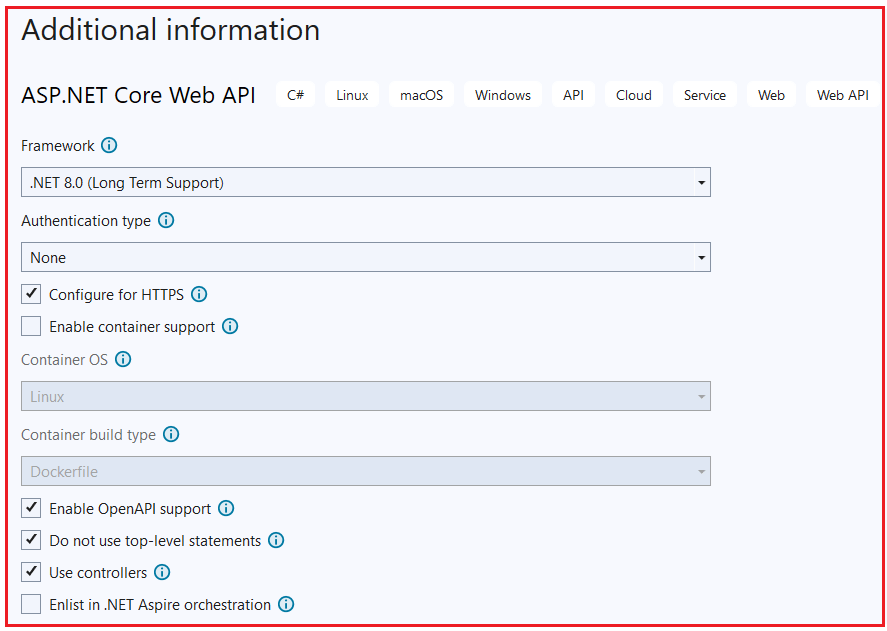
Task: Select the Web API tag
Action: point(841,94)
